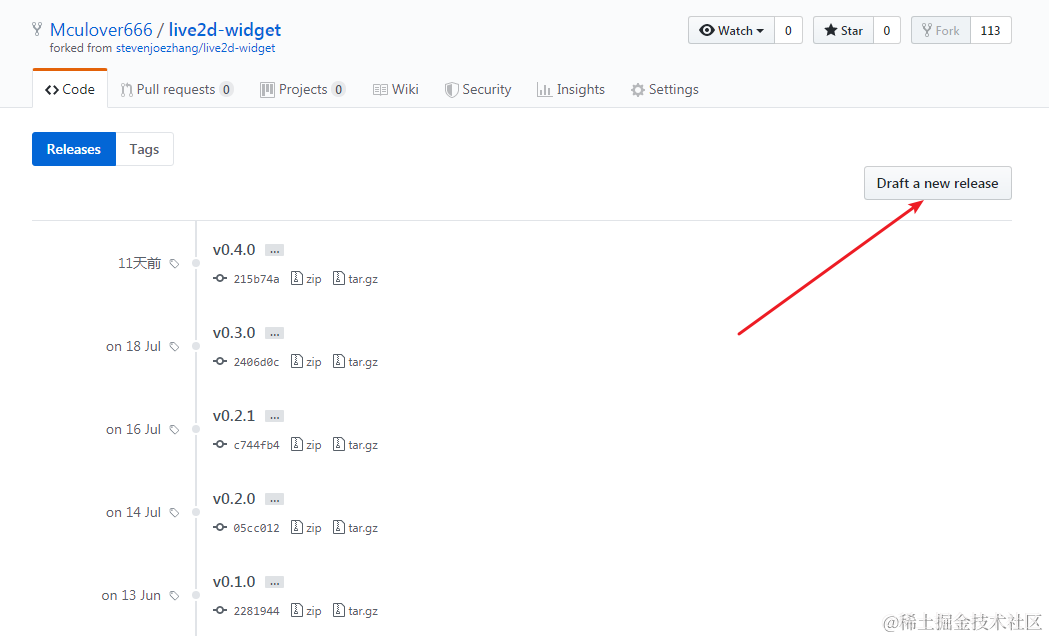Image resolution: width=1049 pixels, height=639 pixels.
Task: Open the v0.4.0 tag
Action: (234, 250)
